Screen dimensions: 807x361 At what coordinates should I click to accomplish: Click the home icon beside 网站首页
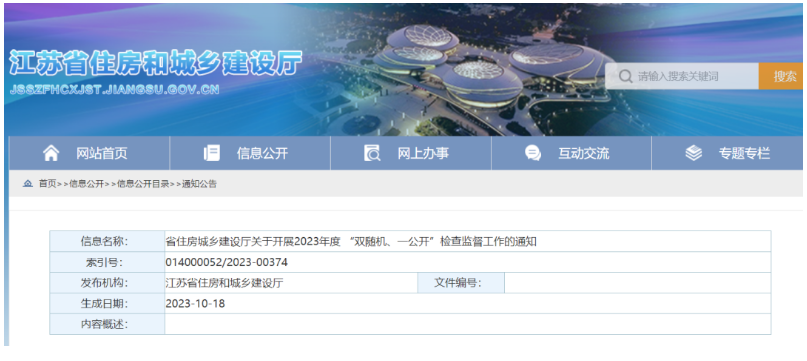(51, 153)
